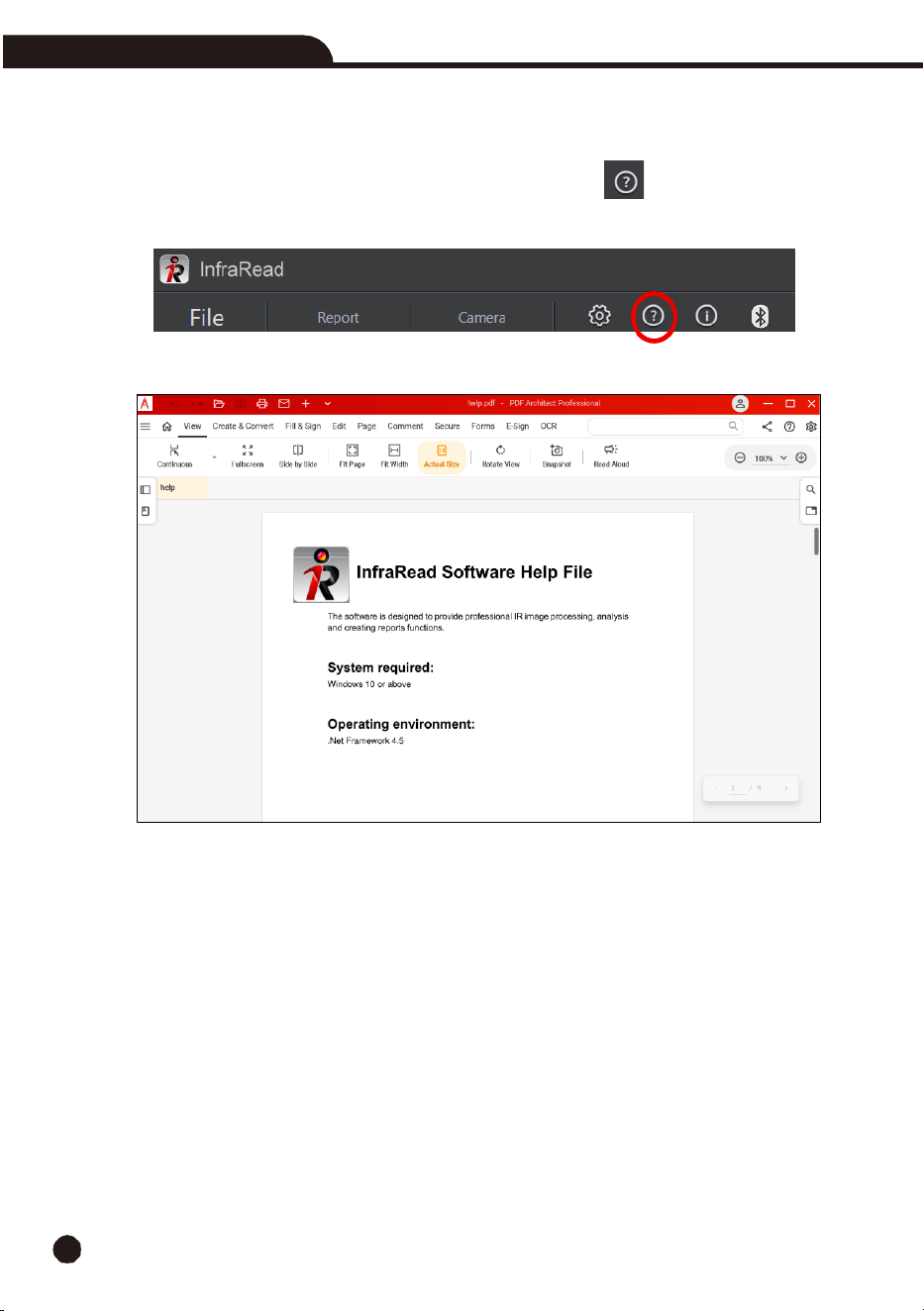This screenshot has height=1311, width=924.
Task: Open the Edit ribbon tab
Action: 339,426
